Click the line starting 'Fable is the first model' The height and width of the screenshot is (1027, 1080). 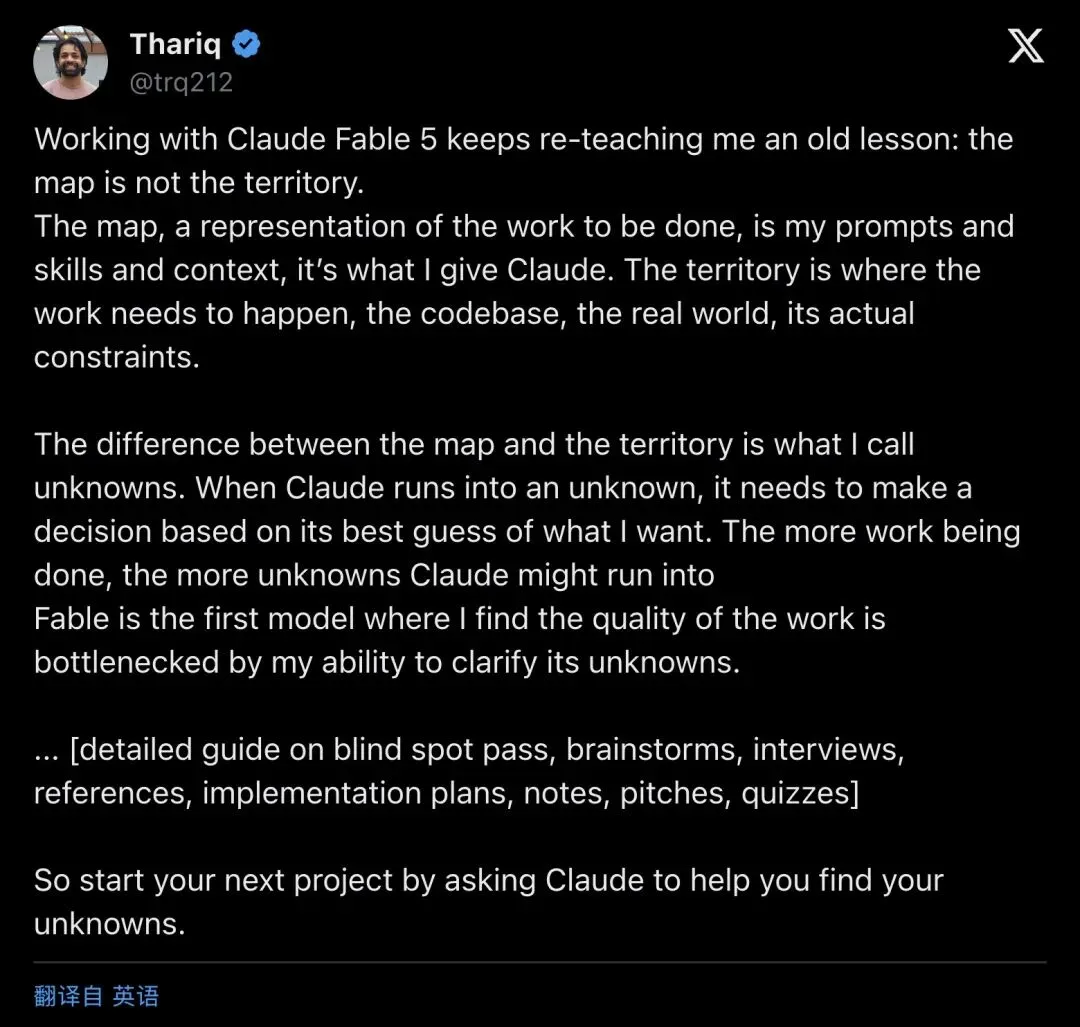[459, 619]
